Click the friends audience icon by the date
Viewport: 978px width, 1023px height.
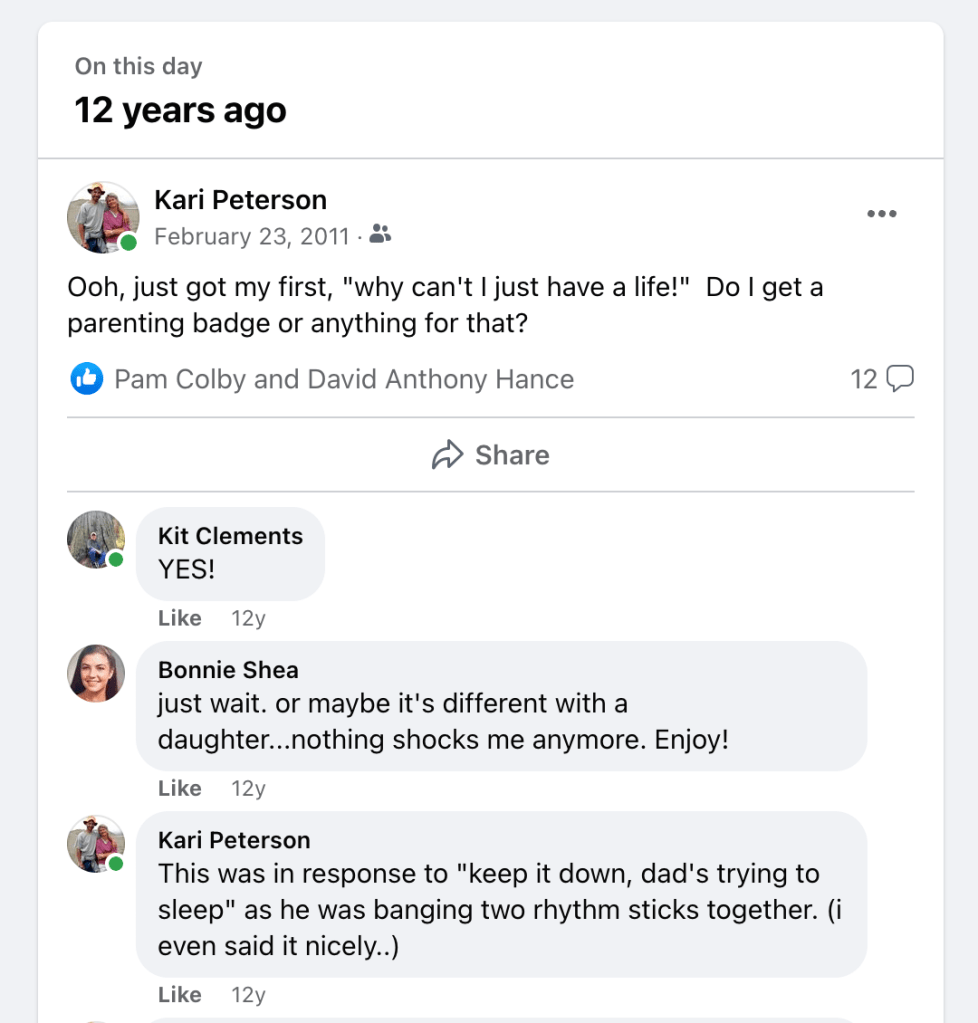(x=380, y=235)
